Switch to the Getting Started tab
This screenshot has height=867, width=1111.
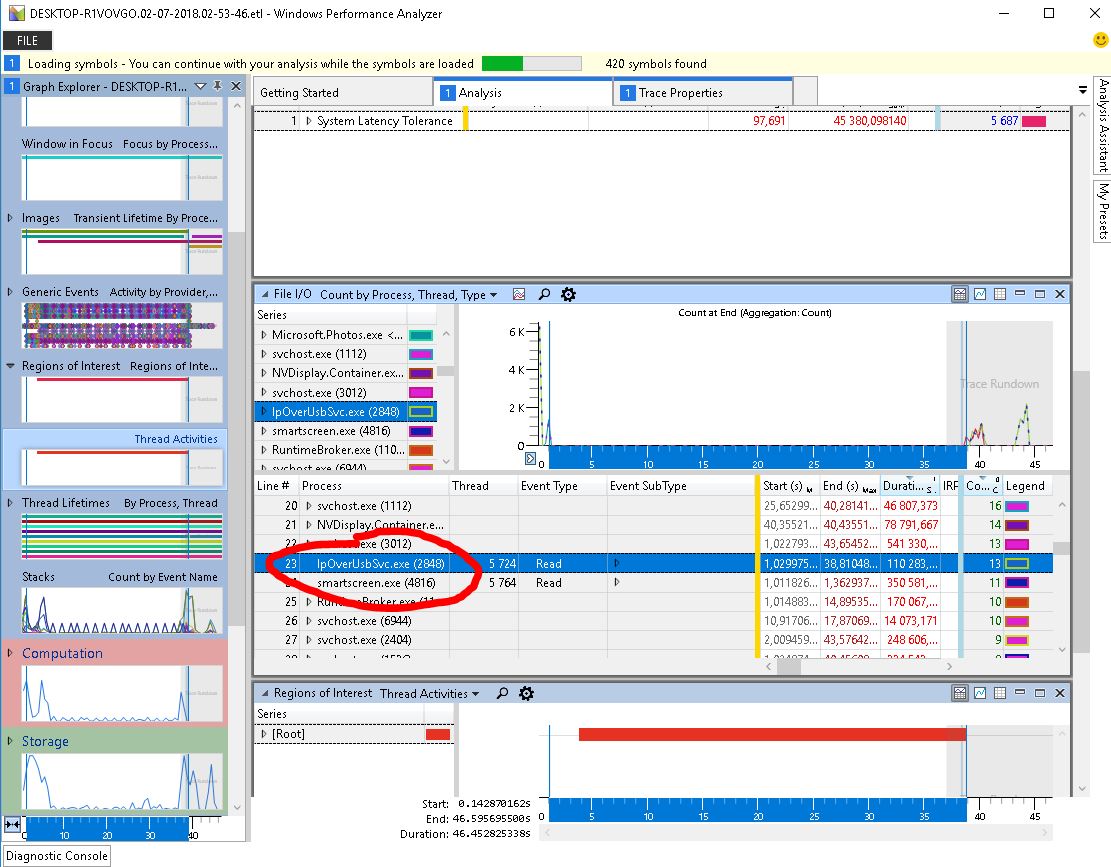click(343, 93)
